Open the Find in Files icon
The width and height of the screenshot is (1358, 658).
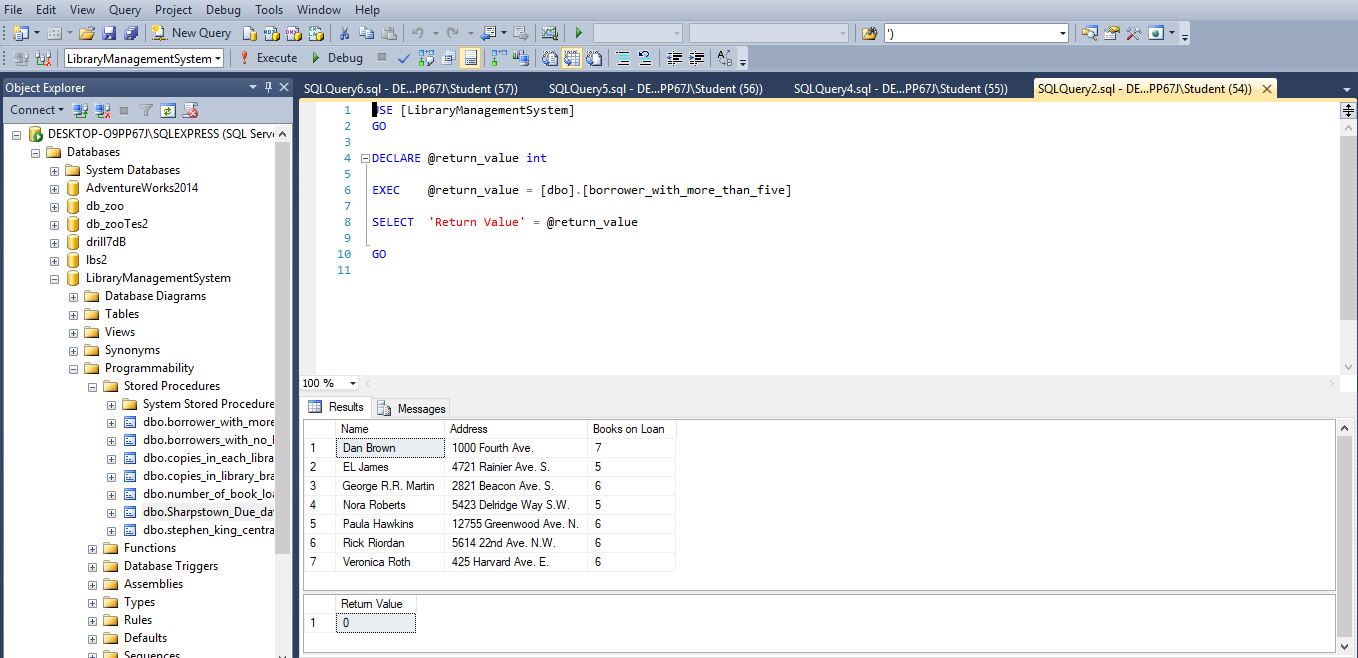[869, 33]
